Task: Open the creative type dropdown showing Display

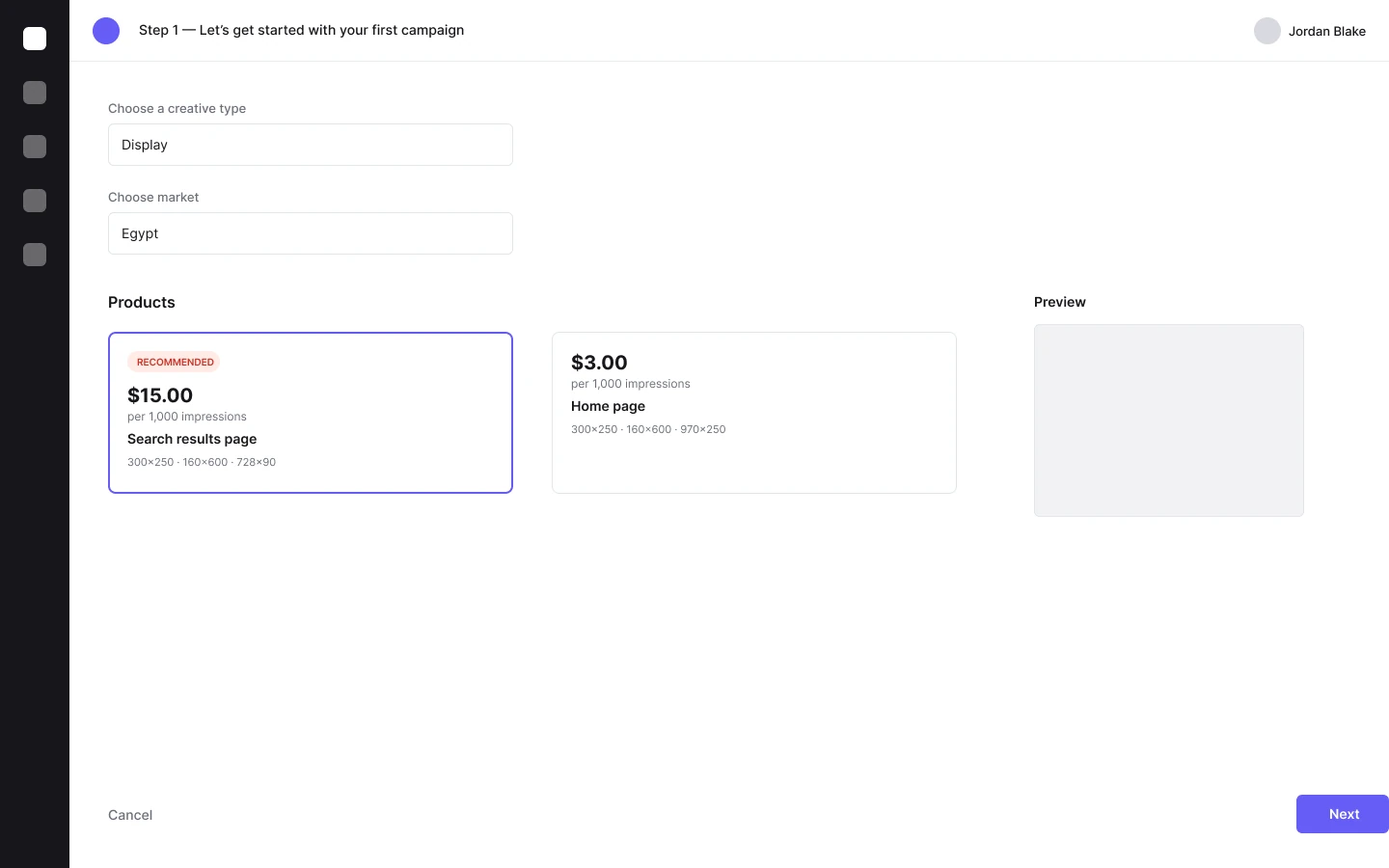Action: [x=311, y=145]
